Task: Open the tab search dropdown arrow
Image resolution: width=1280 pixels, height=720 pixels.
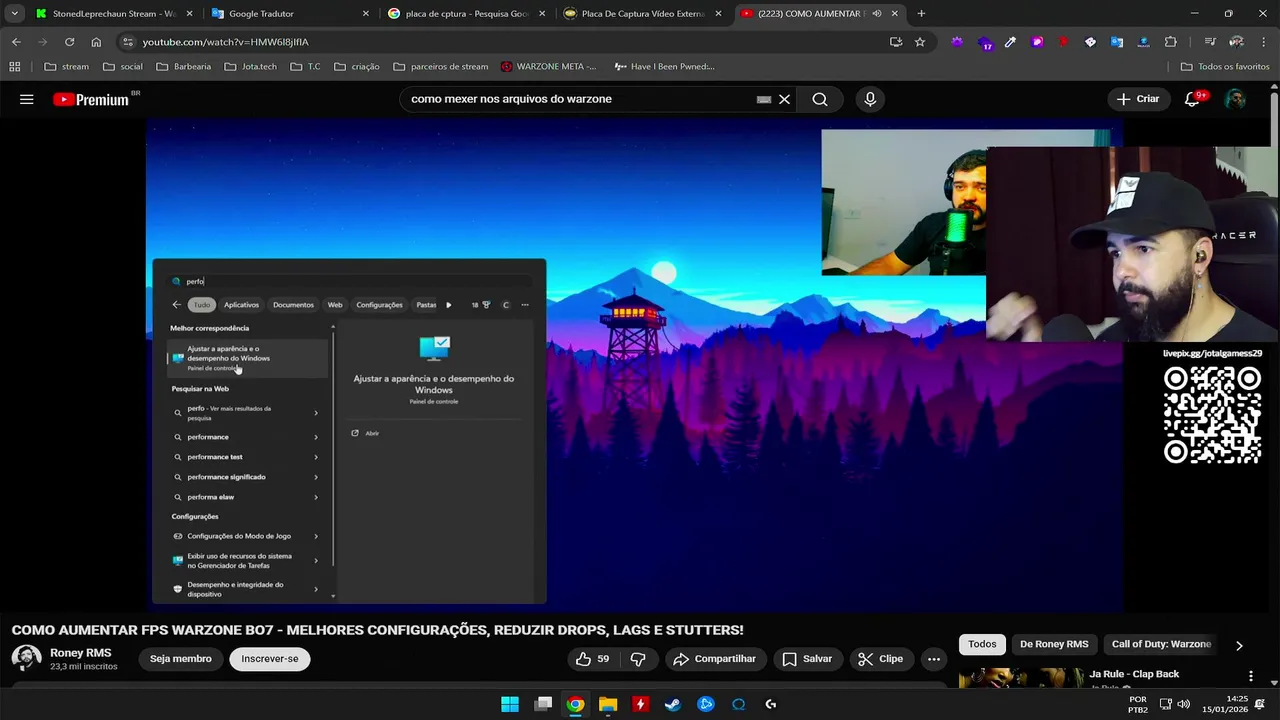Action: [14, 14]
